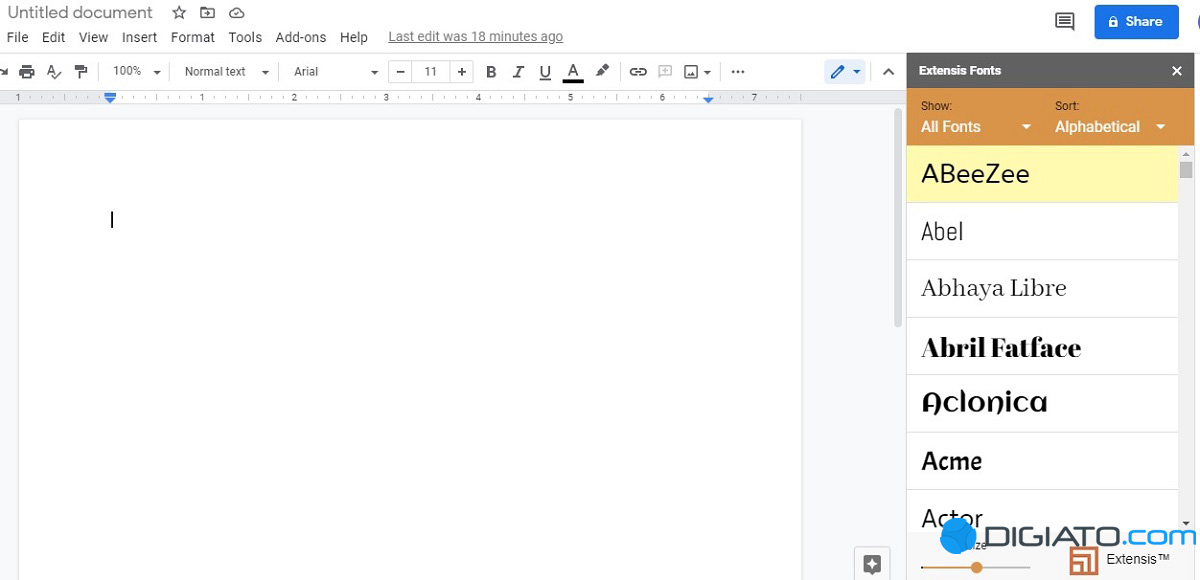Open the insert link dialog

click(638, 72)
